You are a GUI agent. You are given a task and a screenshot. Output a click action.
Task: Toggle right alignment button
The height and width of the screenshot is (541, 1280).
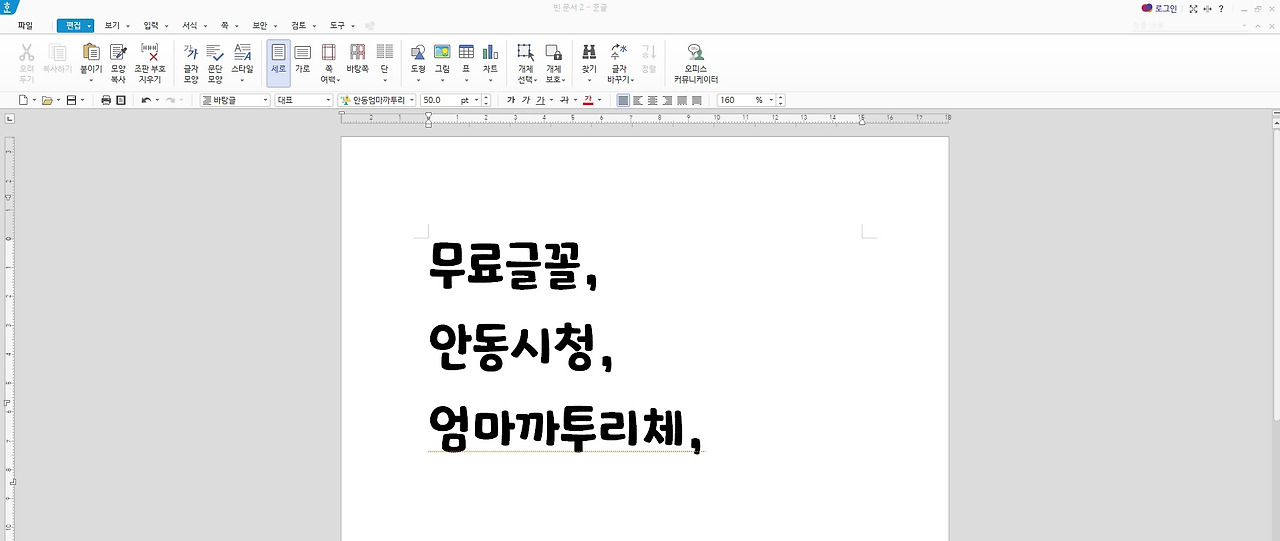pyautogui.click(x=667, y=100)
